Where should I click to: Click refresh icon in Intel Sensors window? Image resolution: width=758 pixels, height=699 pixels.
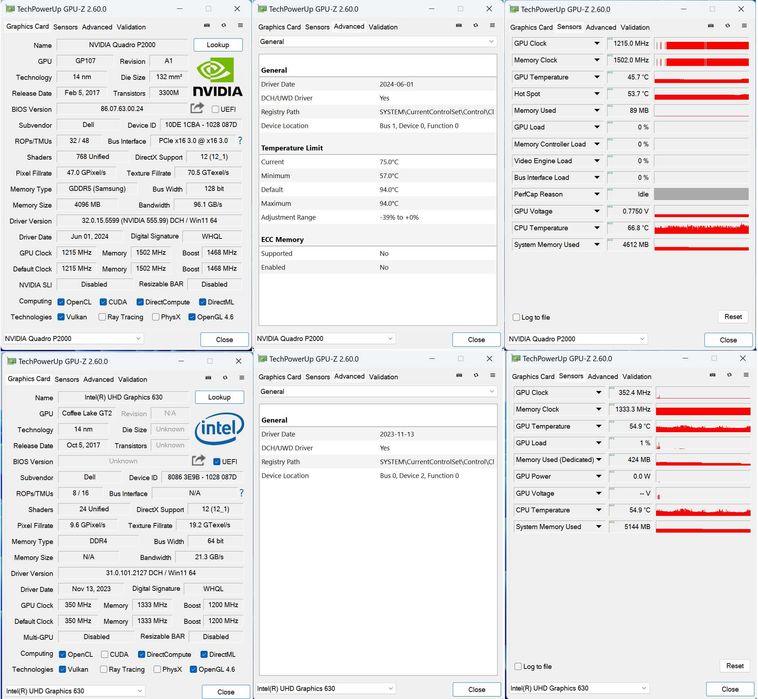729,375
